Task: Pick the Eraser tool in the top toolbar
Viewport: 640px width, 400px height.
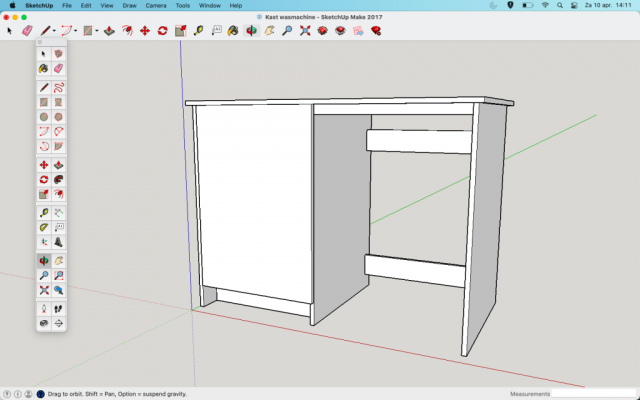Action: (x=27, y=31)
